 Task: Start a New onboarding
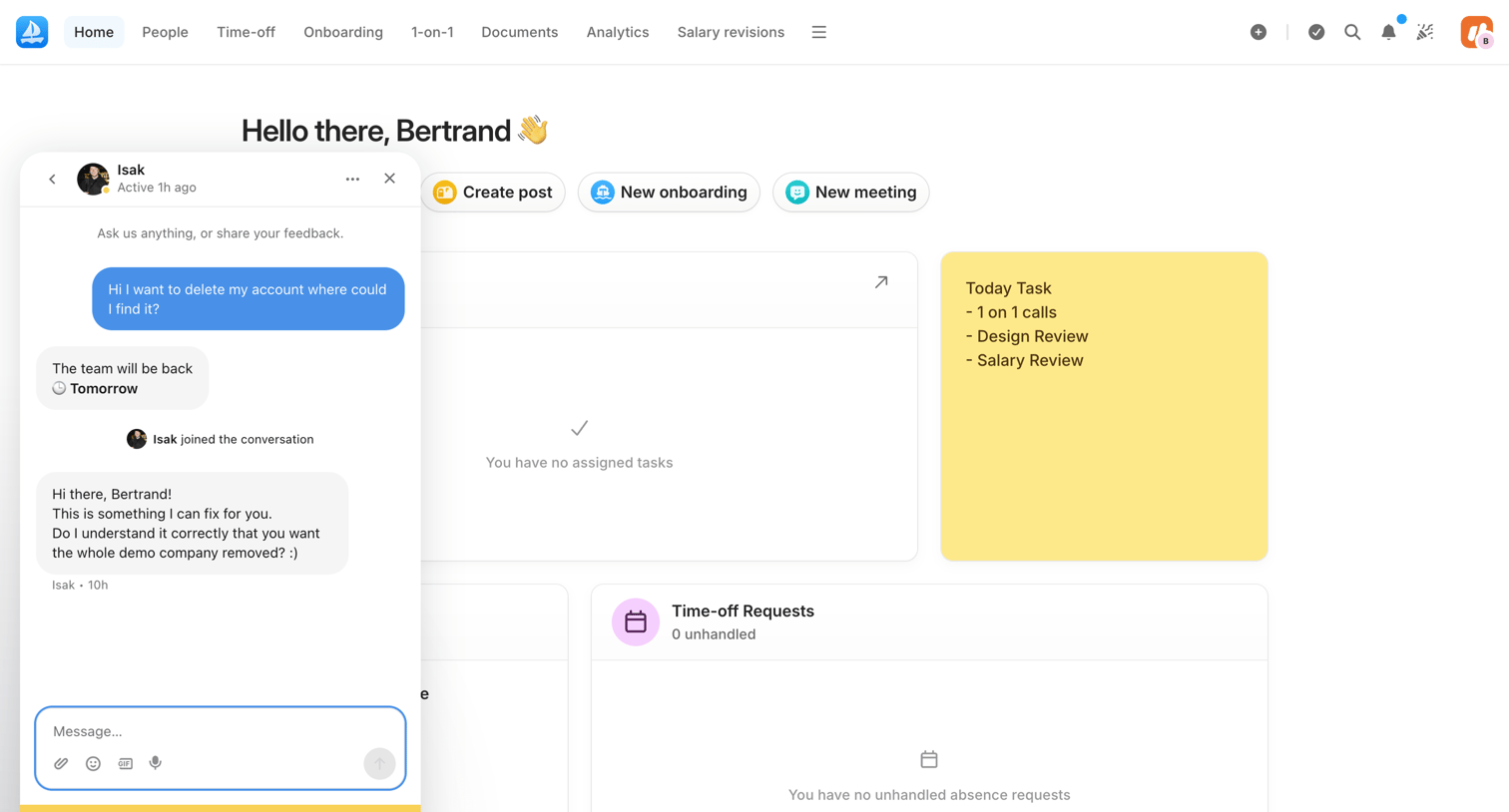pos(669,192)
